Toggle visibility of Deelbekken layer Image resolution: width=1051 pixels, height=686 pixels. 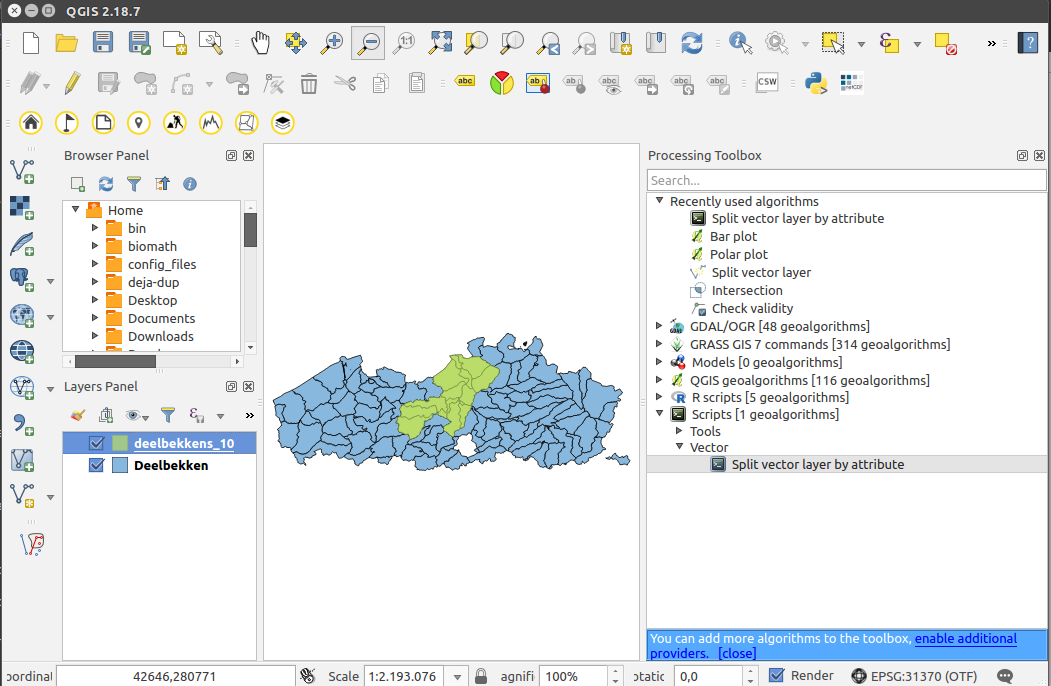pos(97,465)
